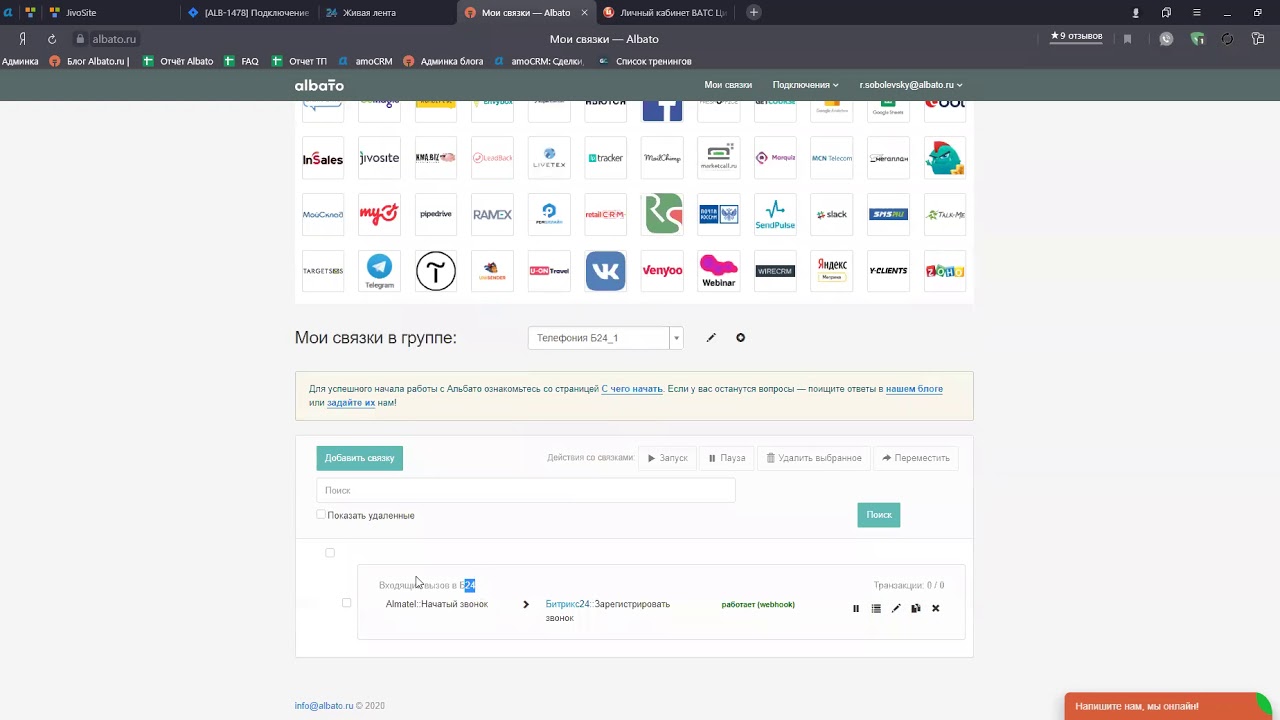Open the Webinar service tile
Image resolution: width=1280 pixels, height=720 pixels.
pyautogui.click(x=719, y=271)
